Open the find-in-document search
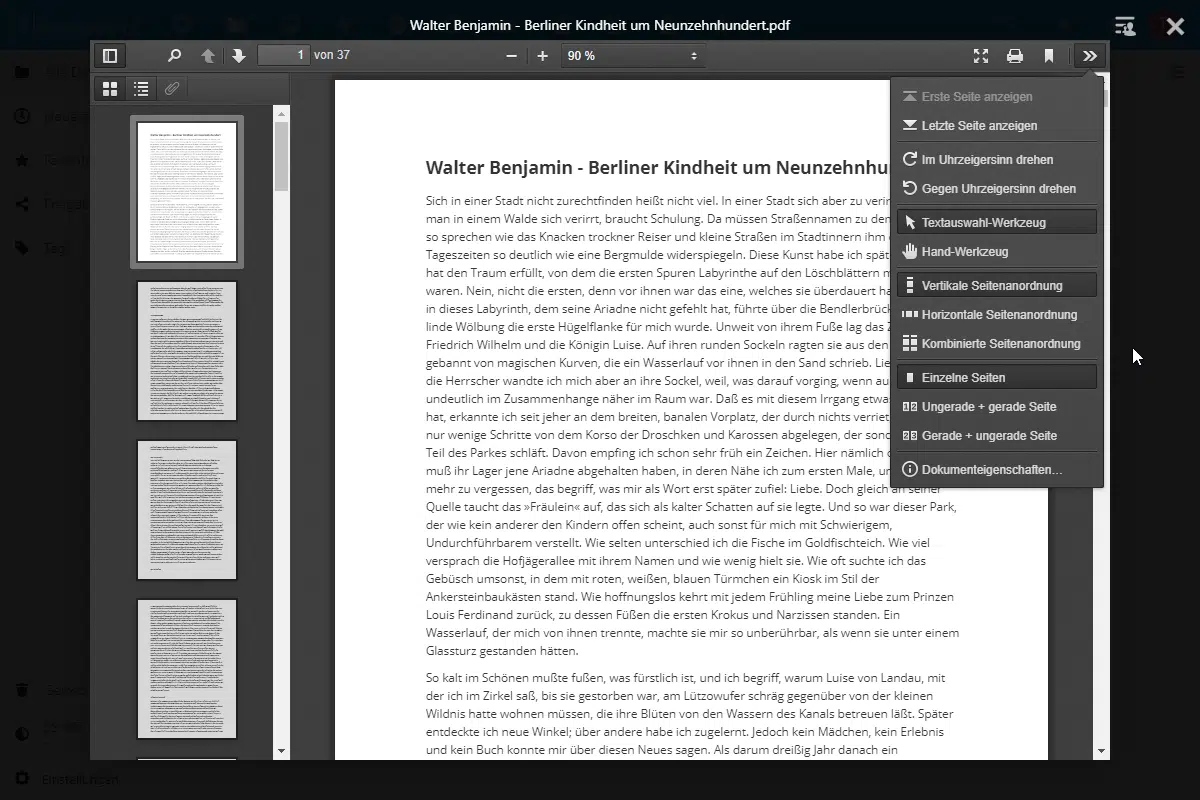 175,56
